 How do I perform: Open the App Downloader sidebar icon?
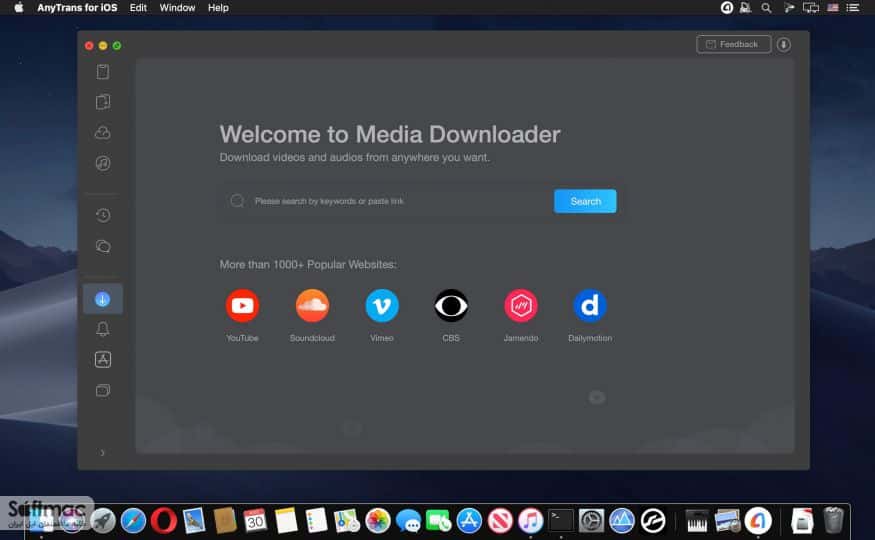click(x=103, y=360)
